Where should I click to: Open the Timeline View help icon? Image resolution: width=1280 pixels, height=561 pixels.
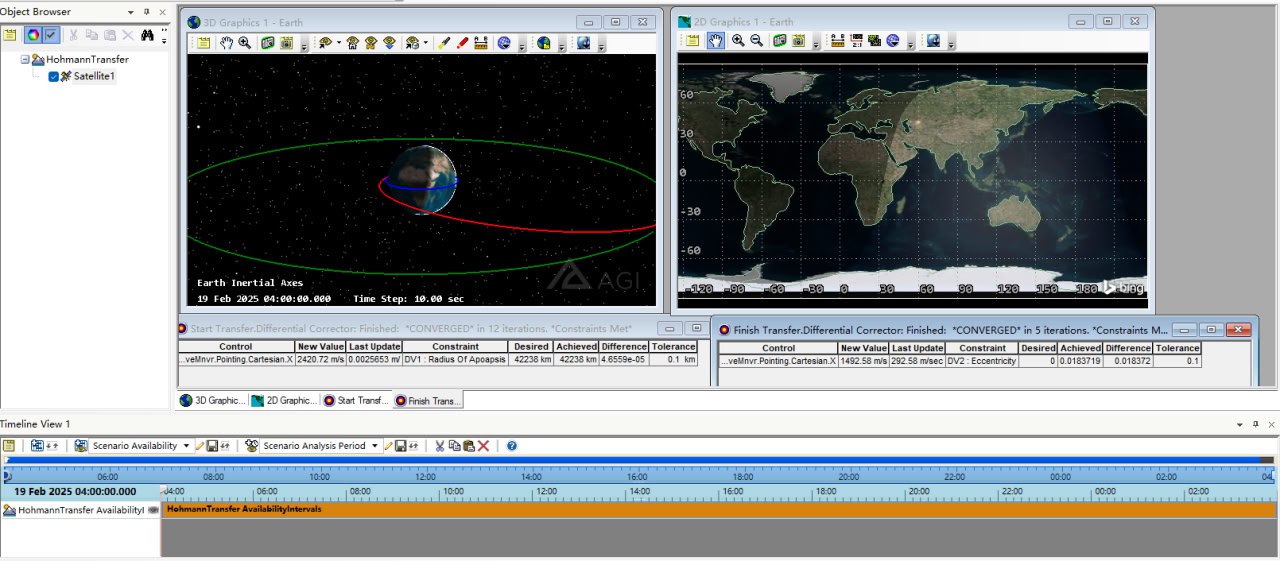pyautogui.click(x=512, y=446)
